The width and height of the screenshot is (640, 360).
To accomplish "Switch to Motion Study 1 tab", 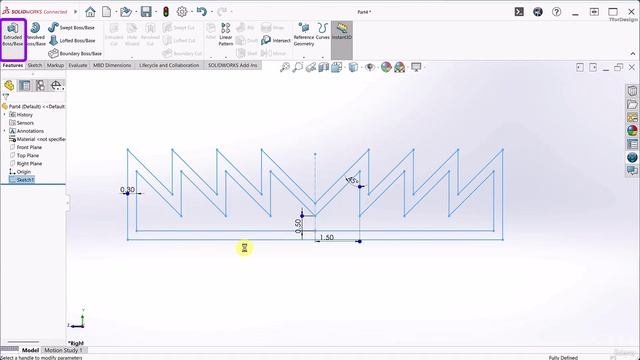I will tap(63, 350).
